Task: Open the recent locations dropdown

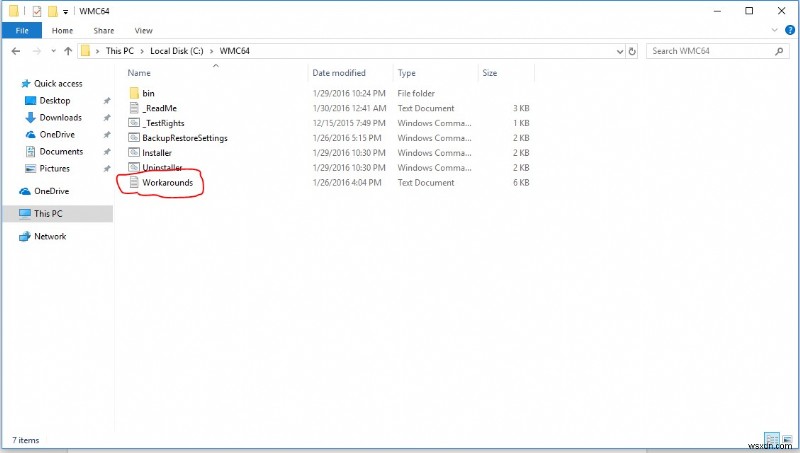Action: point(53,51)
